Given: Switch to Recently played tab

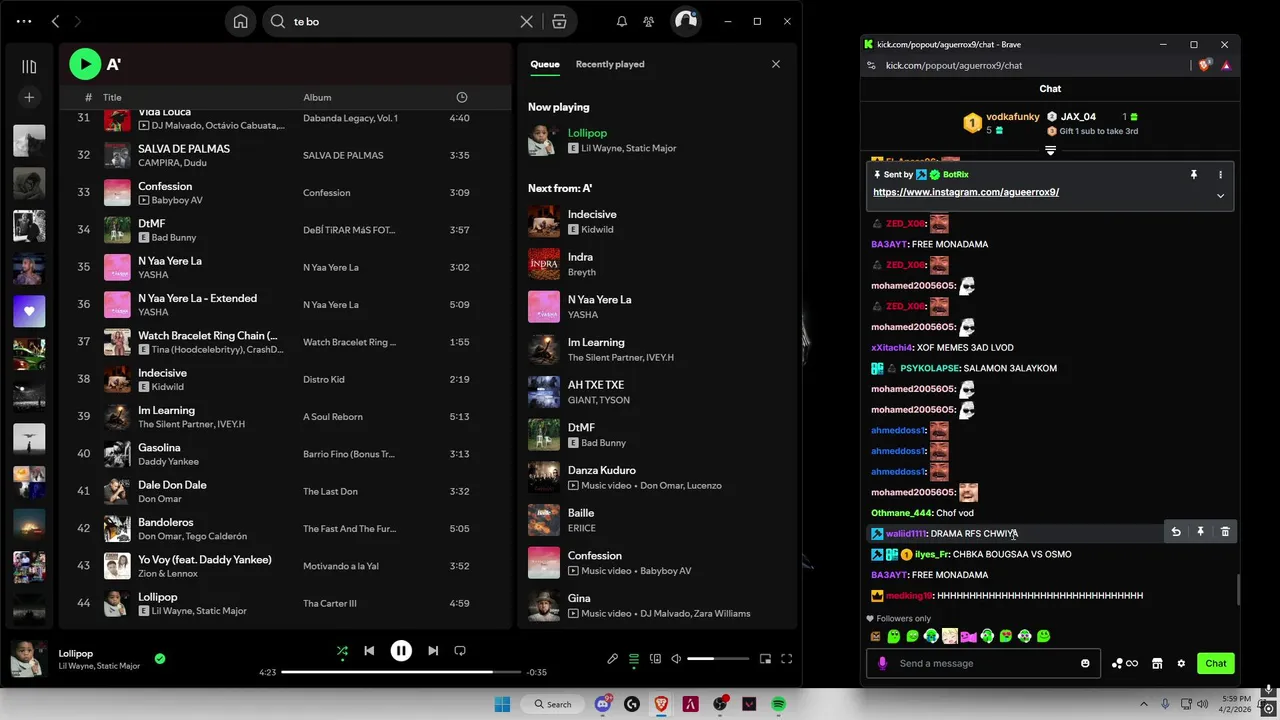Looking at the screenshot, I should 610,64.
